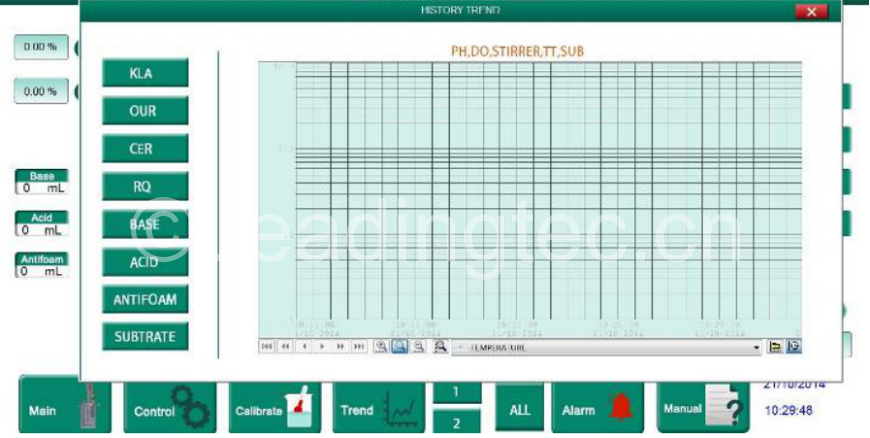
Task: Display the ANTIFOAM trend
Action: click(144, 299)
